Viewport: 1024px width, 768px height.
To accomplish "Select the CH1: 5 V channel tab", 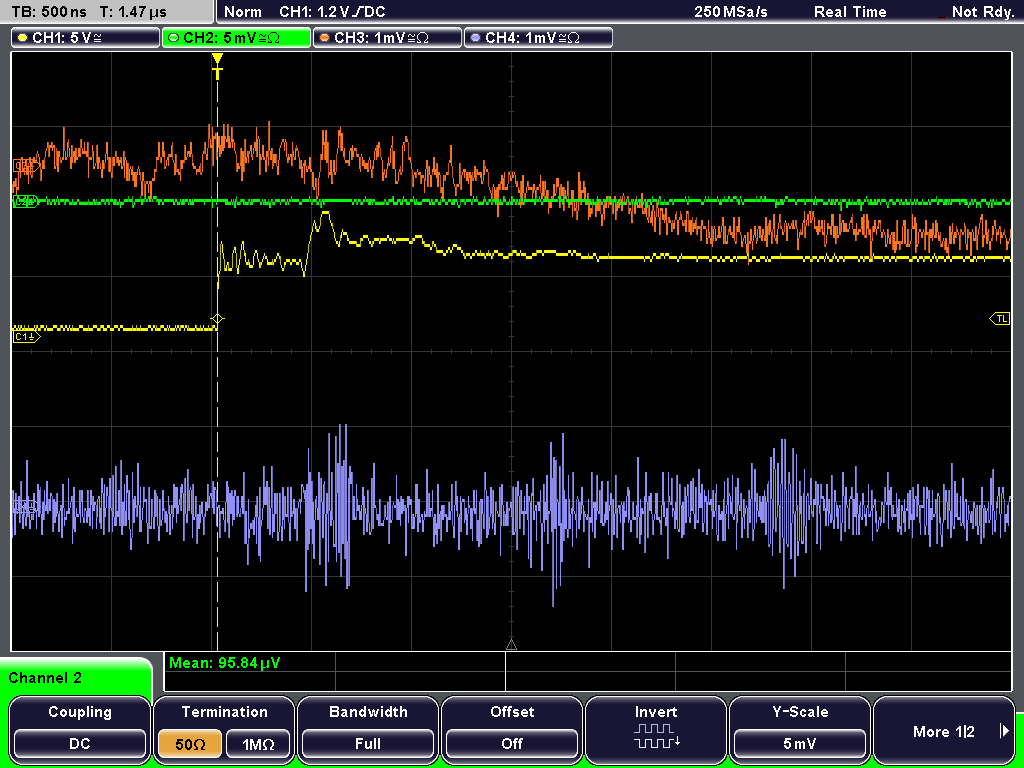I will click(x=86, y=38).
